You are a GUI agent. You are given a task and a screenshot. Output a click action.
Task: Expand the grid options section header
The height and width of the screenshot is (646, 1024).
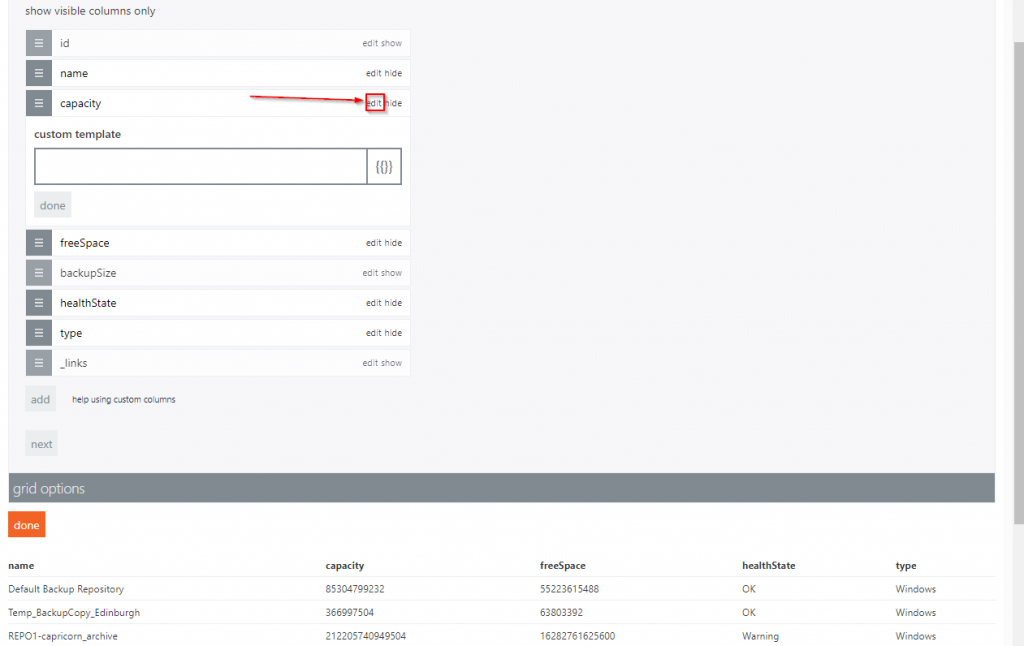(502, 488)
